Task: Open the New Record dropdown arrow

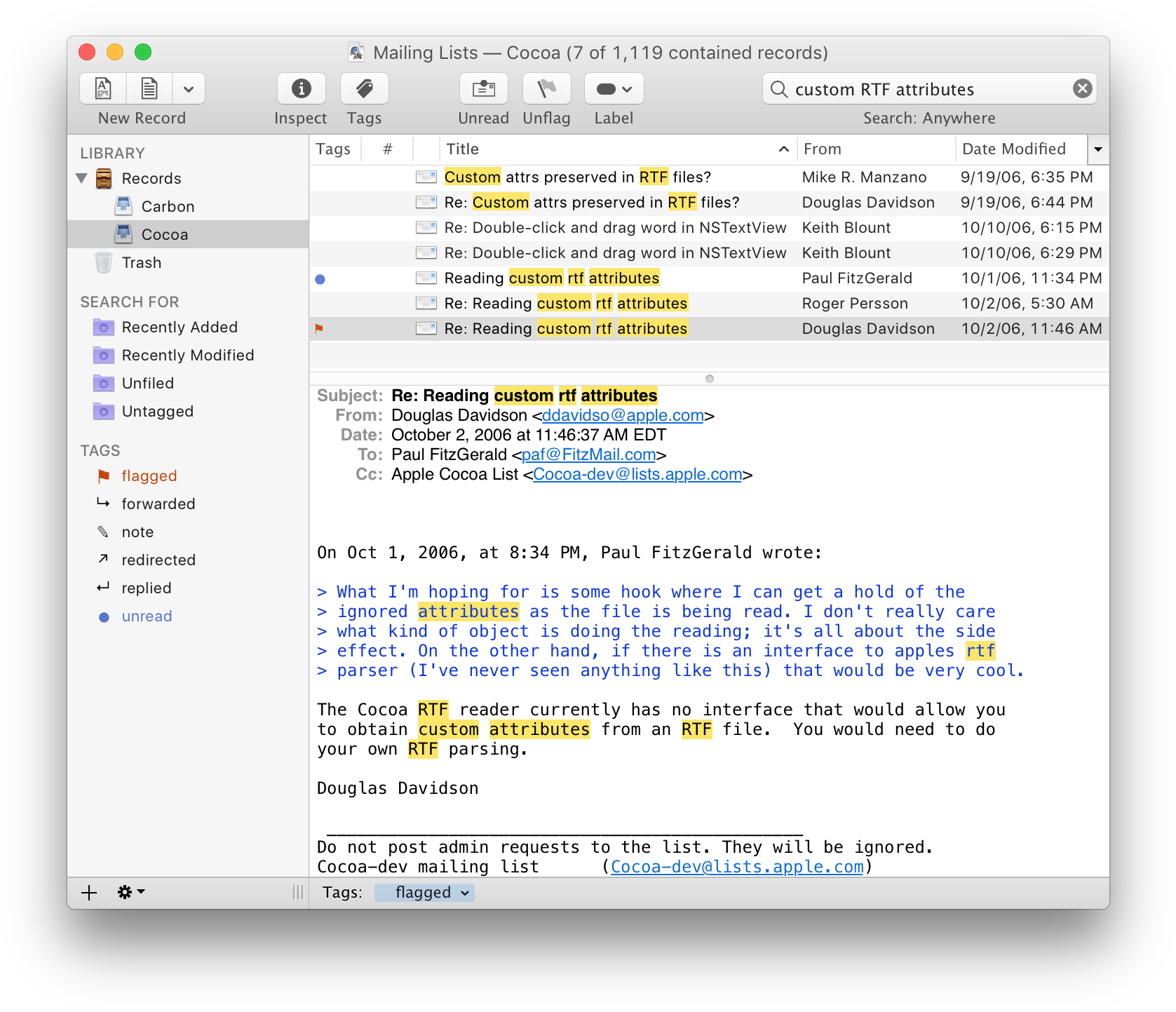Action: coord(189,89)
